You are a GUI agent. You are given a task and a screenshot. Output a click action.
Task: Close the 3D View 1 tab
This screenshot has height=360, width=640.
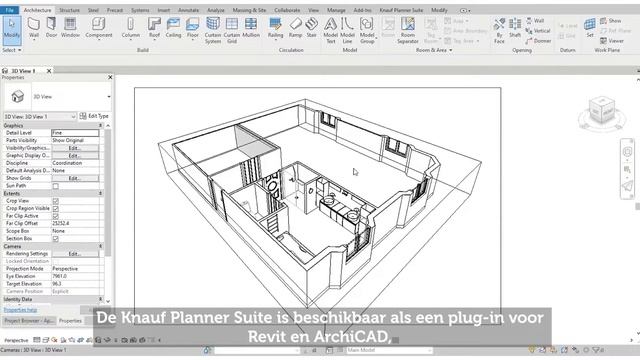click(x=49, y=71)
